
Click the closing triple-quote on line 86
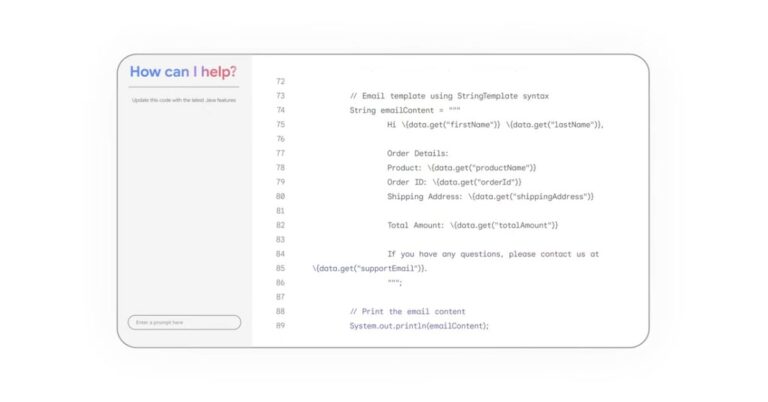394,283
